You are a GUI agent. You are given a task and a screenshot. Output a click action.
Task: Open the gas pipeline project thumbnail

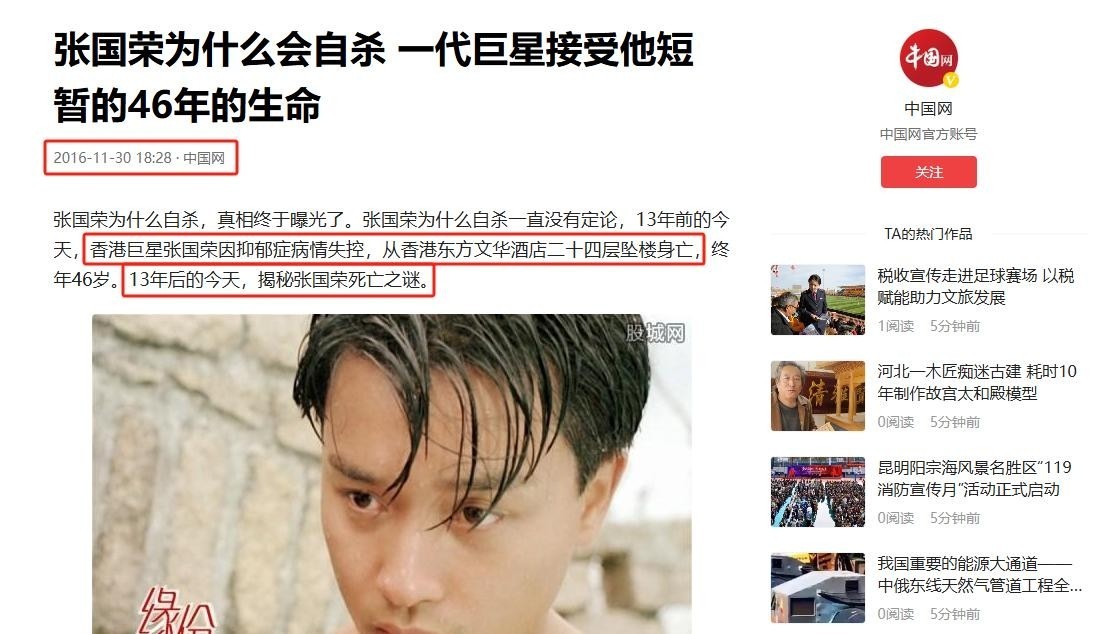(818, 587)
